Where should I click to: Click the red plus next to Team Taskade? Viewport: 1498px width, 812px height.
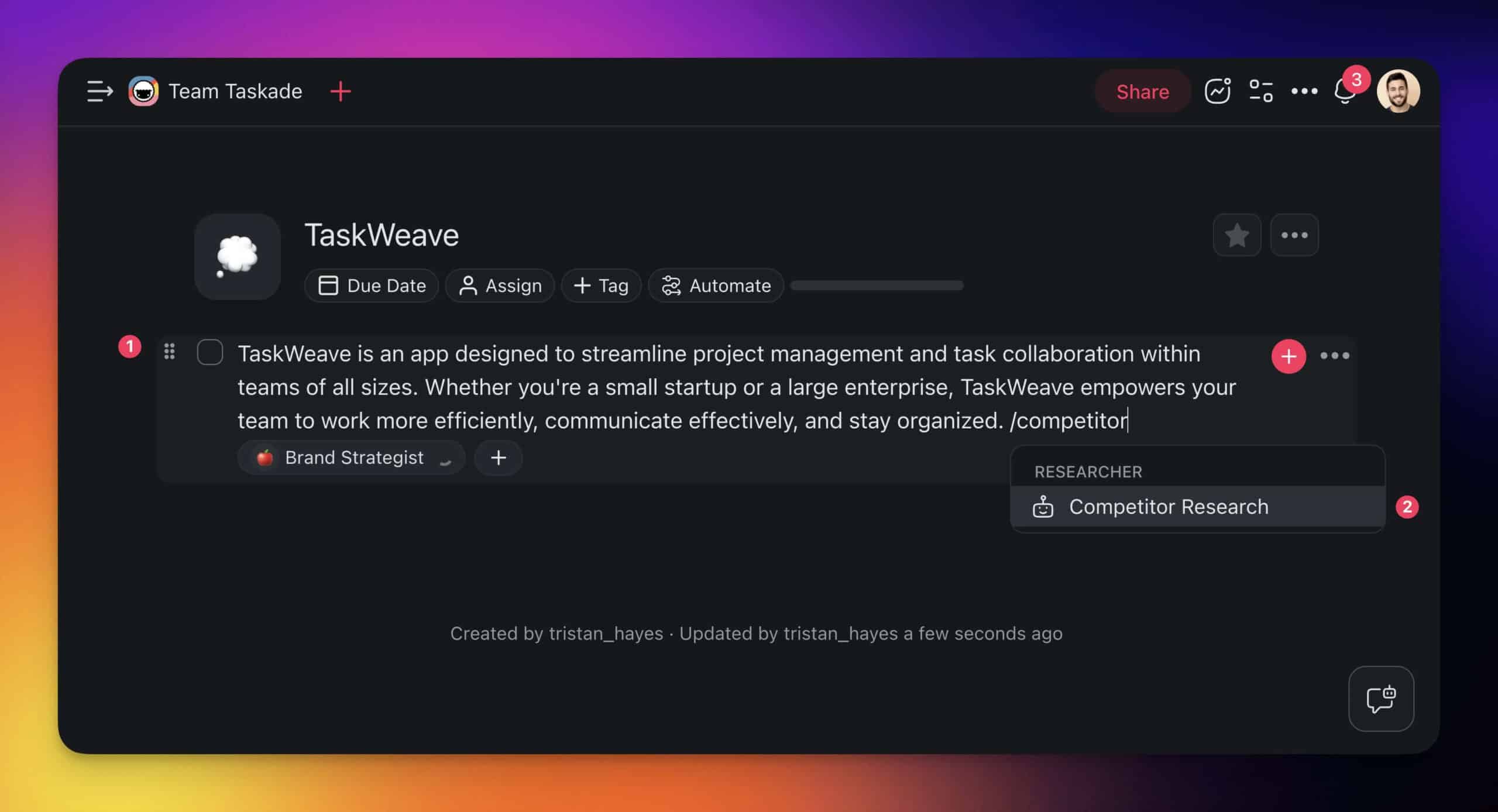pos(341,91)
